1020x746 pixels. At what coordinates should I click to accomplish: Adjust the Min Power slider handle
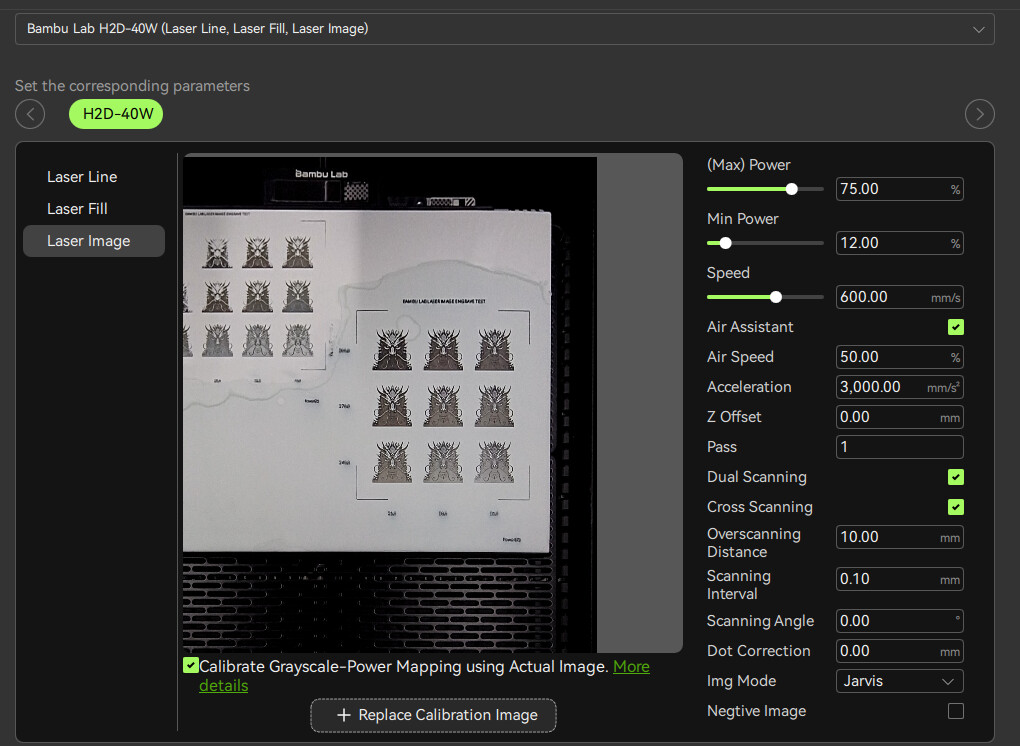[725, 243]
